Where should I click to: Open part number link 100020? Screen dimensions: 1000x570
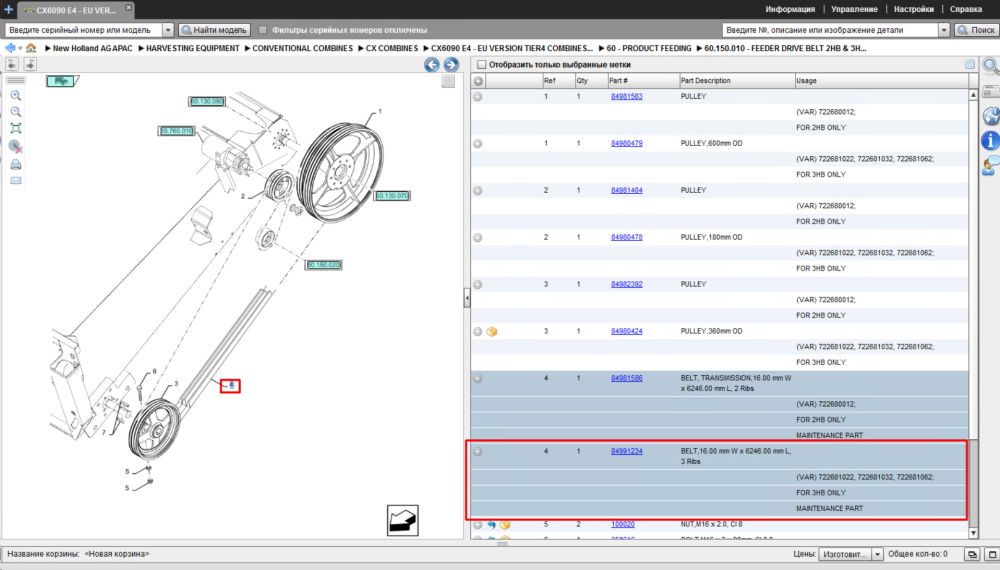tap(622, 525)
